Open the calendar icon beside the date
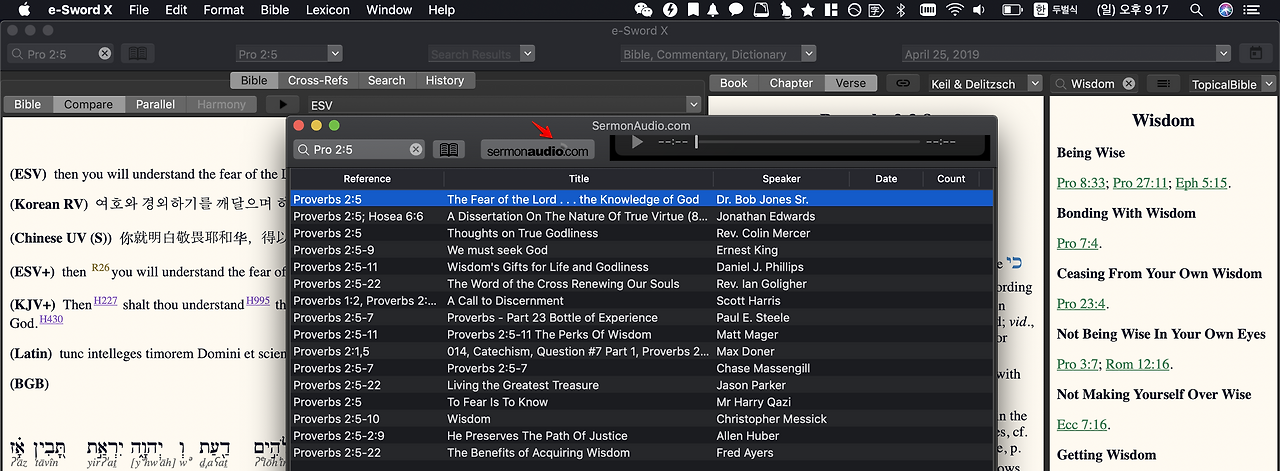The height and width of the screenshot is (471, 1280). pos(1256,54)
